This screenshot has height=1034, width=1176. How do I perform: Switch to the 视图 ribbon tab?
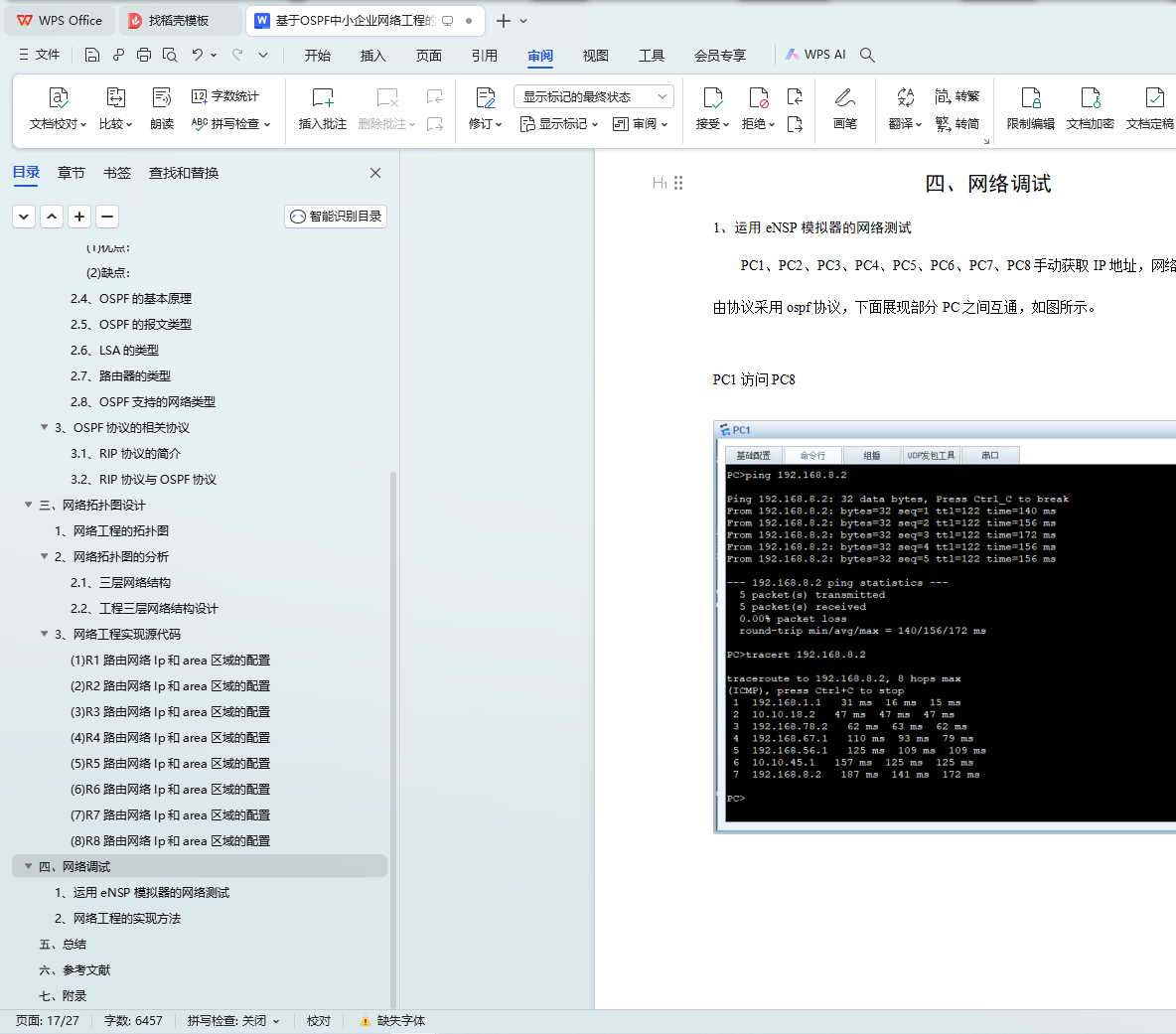click(x=596, y=56)
